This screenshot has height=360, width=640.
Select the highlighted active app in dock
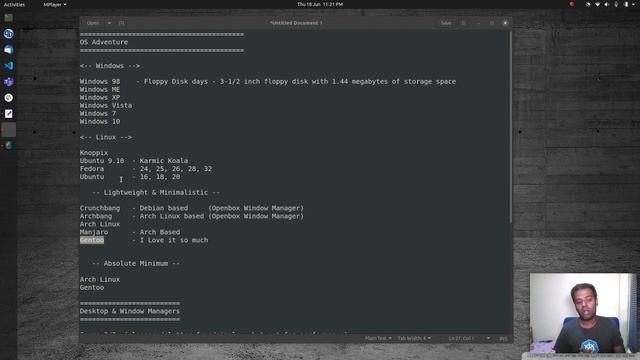point(9,130)
